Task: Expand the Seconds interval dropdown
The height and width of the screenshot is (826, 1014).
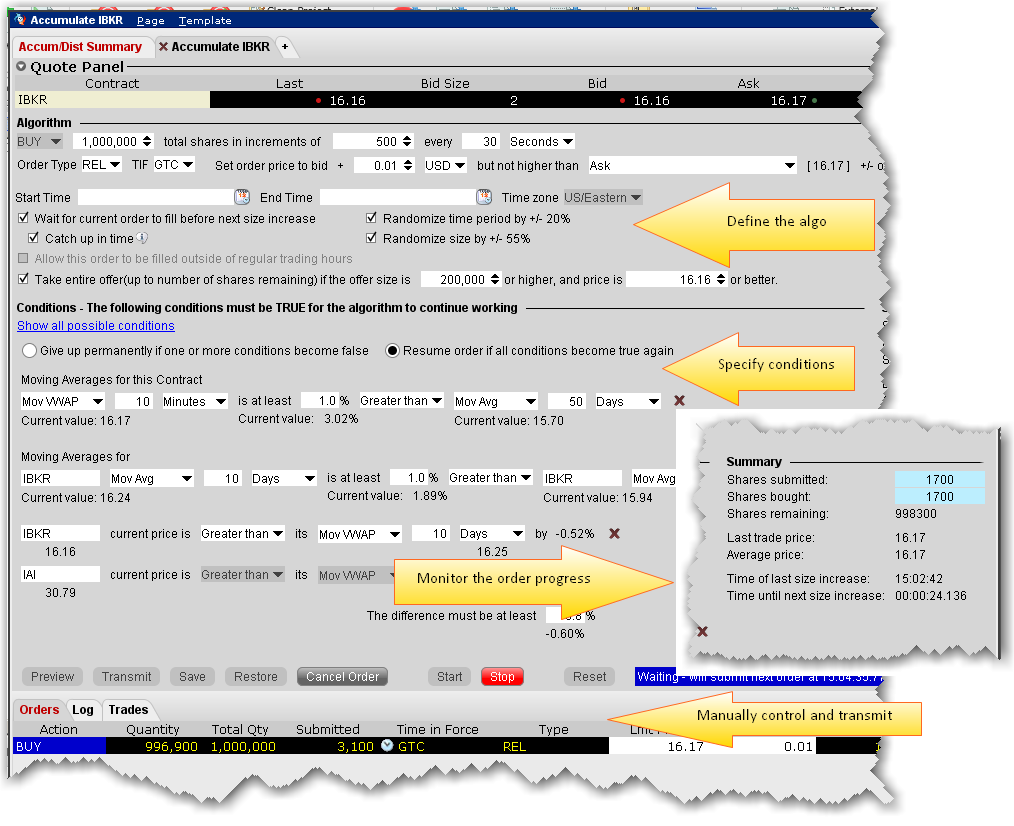Action: coord(541,142)
